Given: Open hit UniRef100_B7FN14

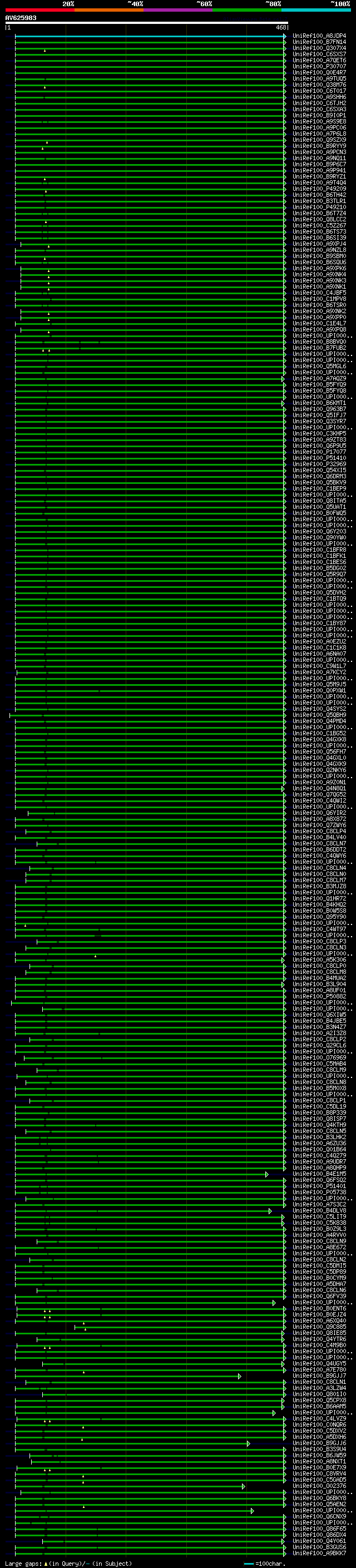Looking at the screenshot, I should coord(319,42).
